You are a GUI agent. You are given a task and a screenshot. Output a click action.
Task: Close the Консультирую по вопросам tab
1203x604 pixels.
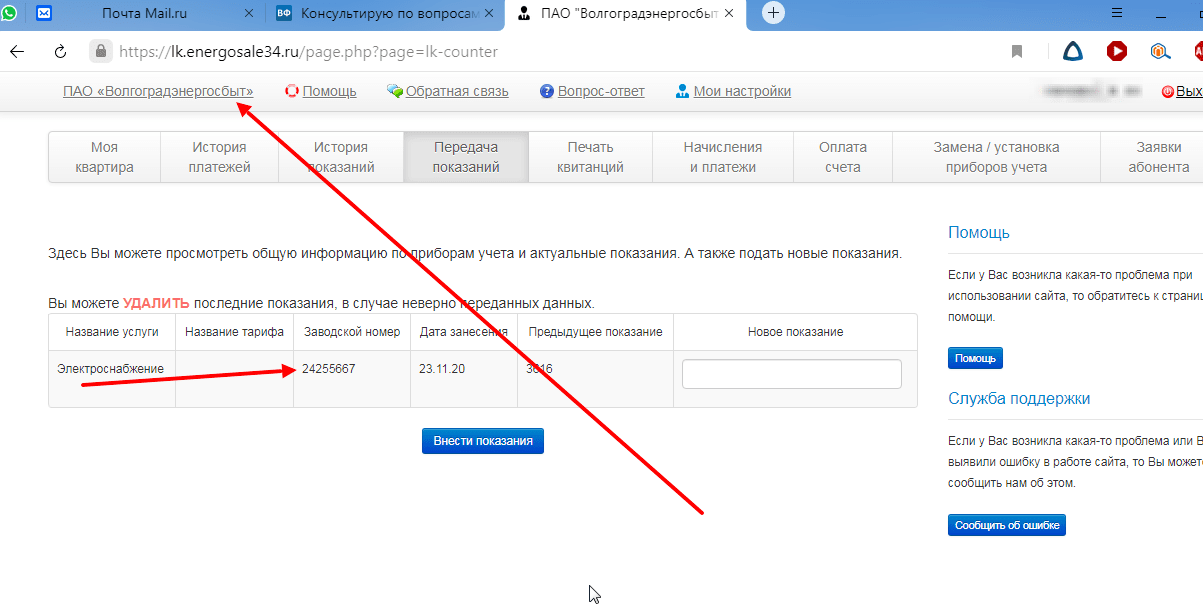coord(489,14)
